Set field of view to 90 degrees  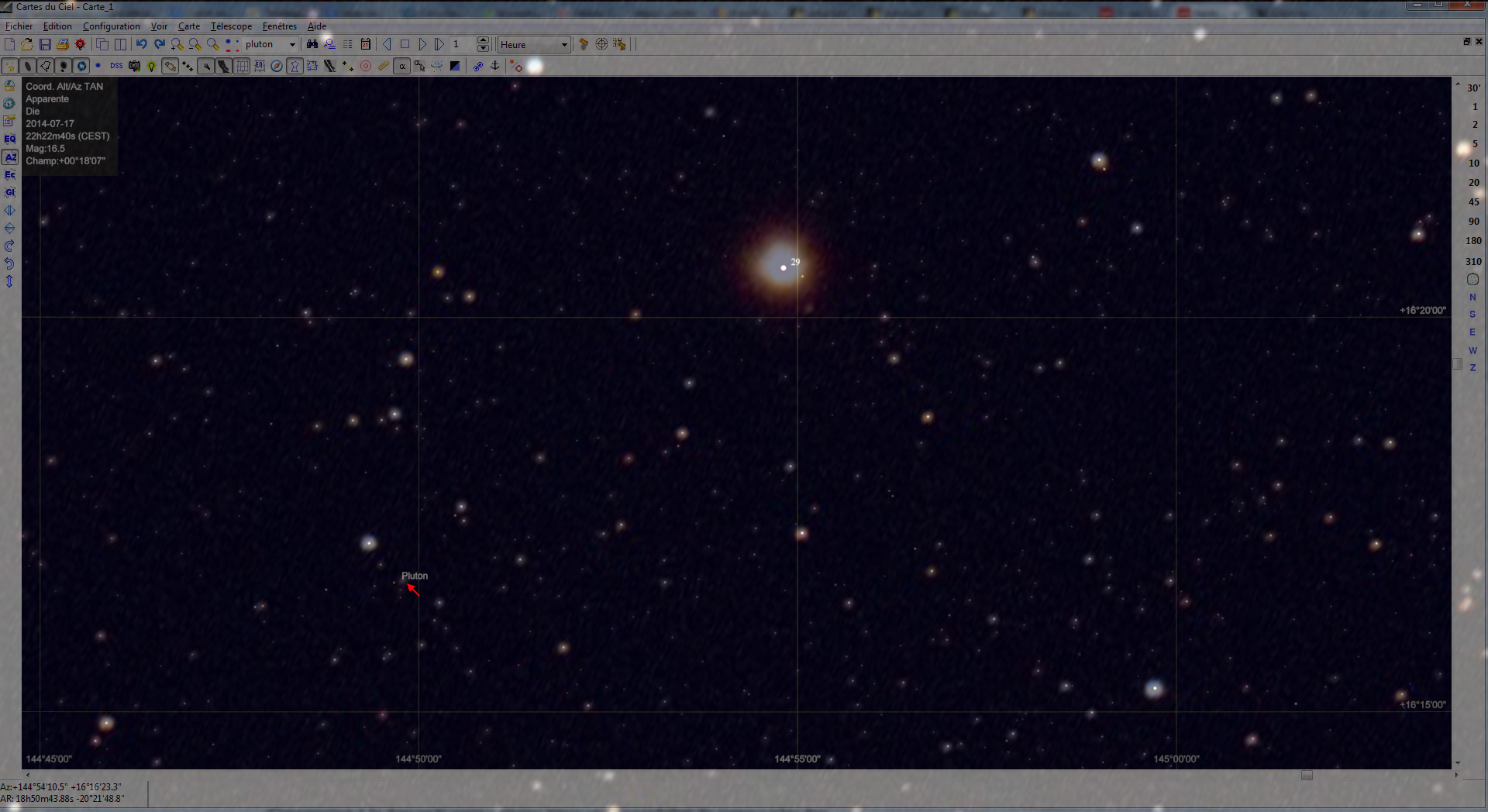pyautogui.click(x=1473, y=220)
